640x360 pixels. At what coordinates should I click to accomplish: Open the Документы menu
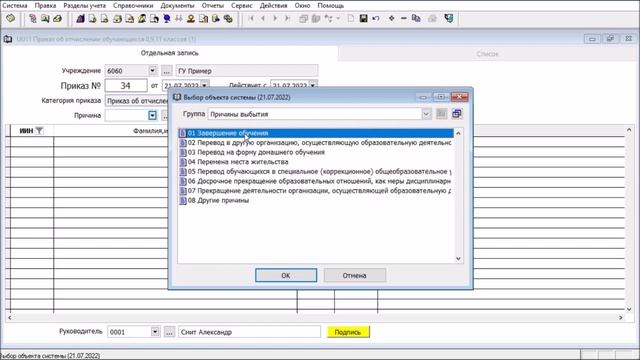tap(178, 6)
